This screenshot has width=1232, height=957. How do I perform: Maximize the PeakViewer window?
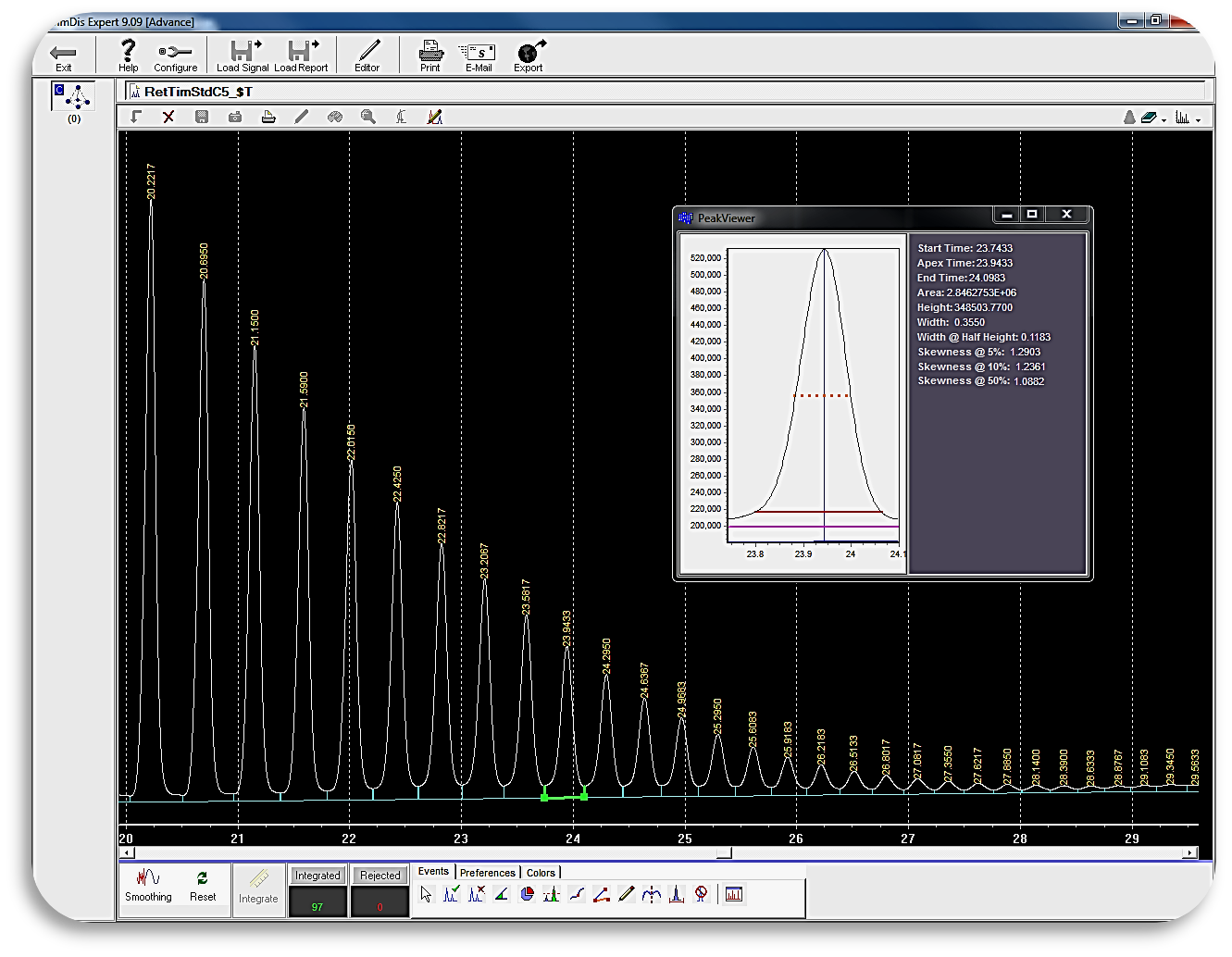pyautogui.click(x=1032, y=215)
